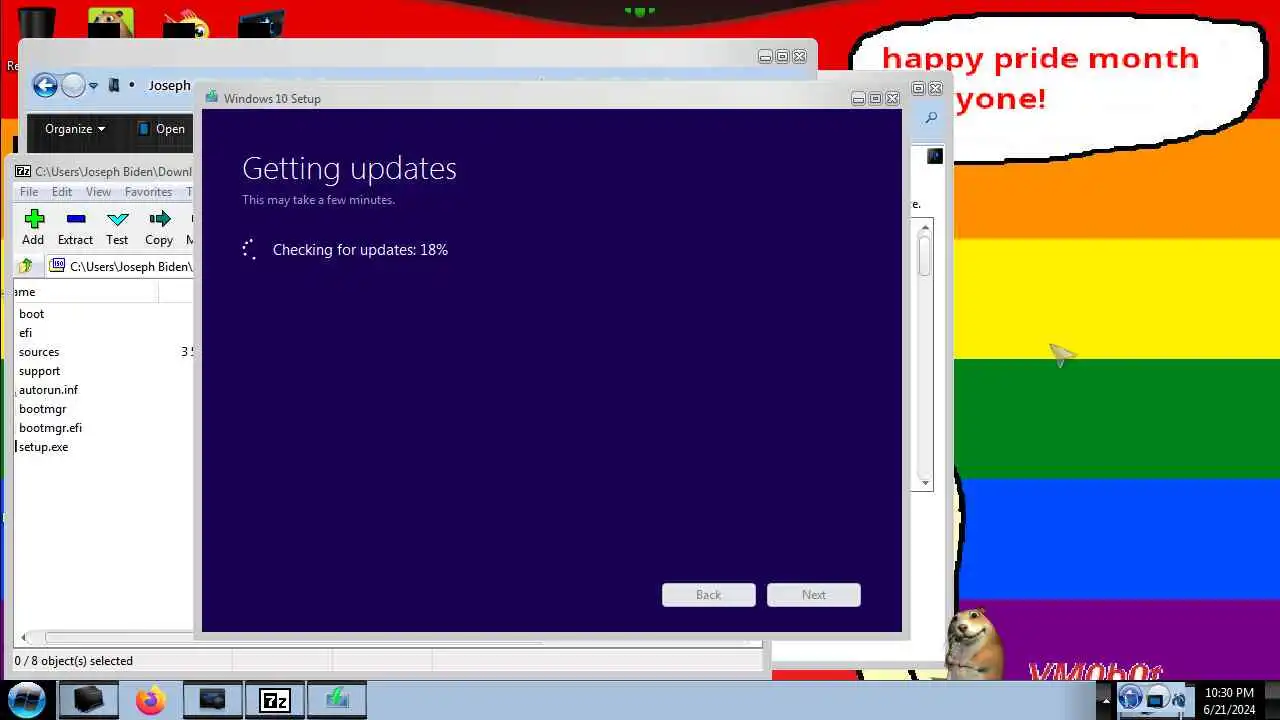Click the 7z icon in 7-Zip title bar
Screen dimensions: 1280x720
click(x=23, y=171)
